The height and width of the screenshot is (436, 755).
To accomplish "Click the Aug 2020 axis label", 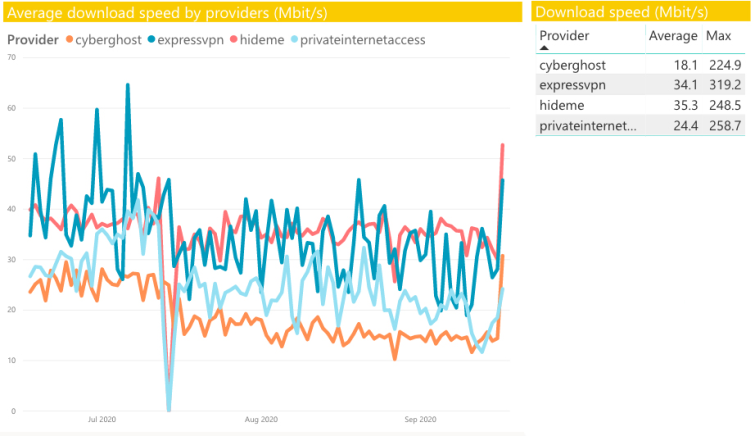I will [x=261, y=419].
